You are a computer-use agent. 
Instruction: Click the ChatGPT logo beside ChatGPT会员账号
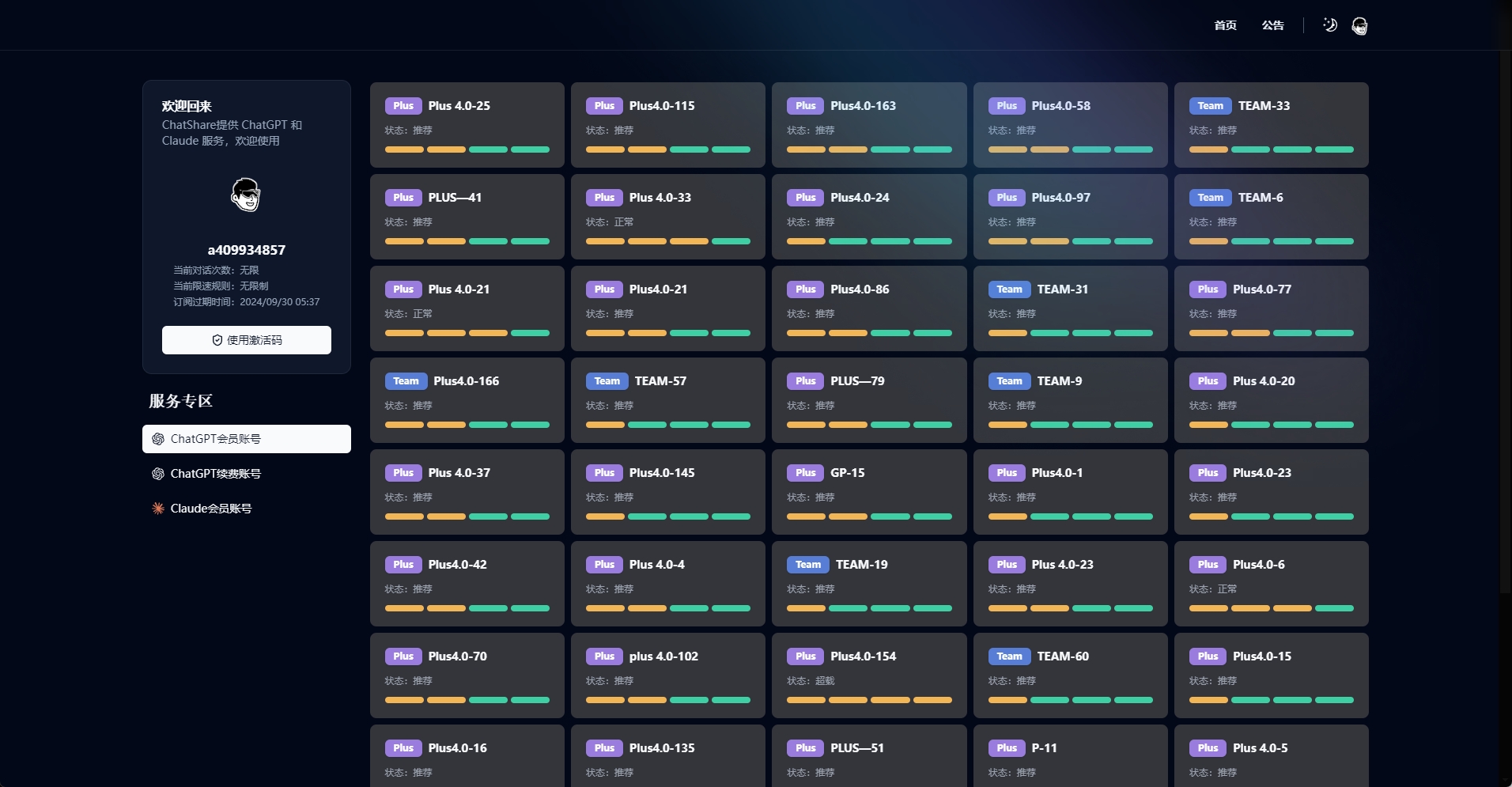tap(158, 439)
